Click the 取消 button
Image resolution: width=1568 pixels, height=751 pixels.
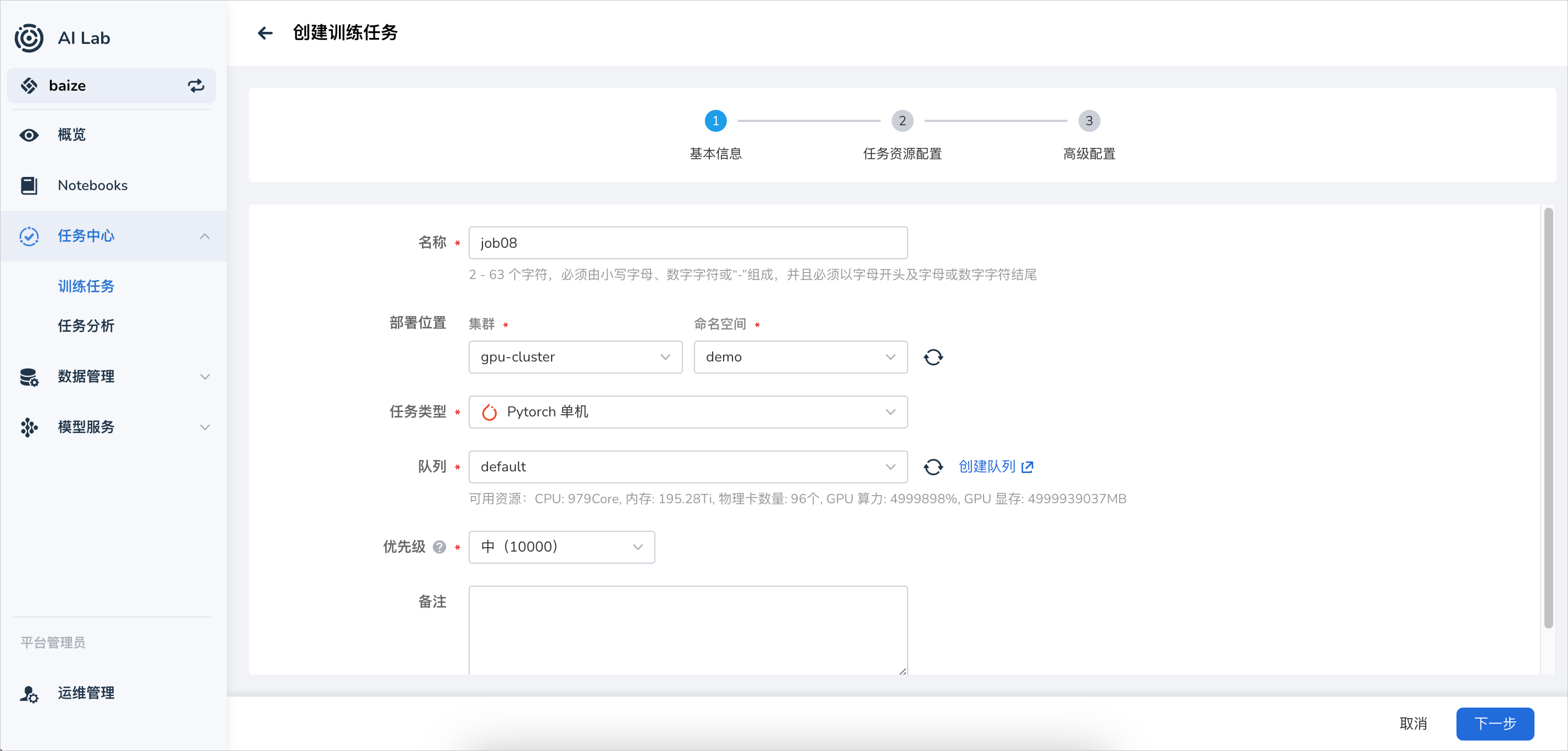coord(1413,724)
